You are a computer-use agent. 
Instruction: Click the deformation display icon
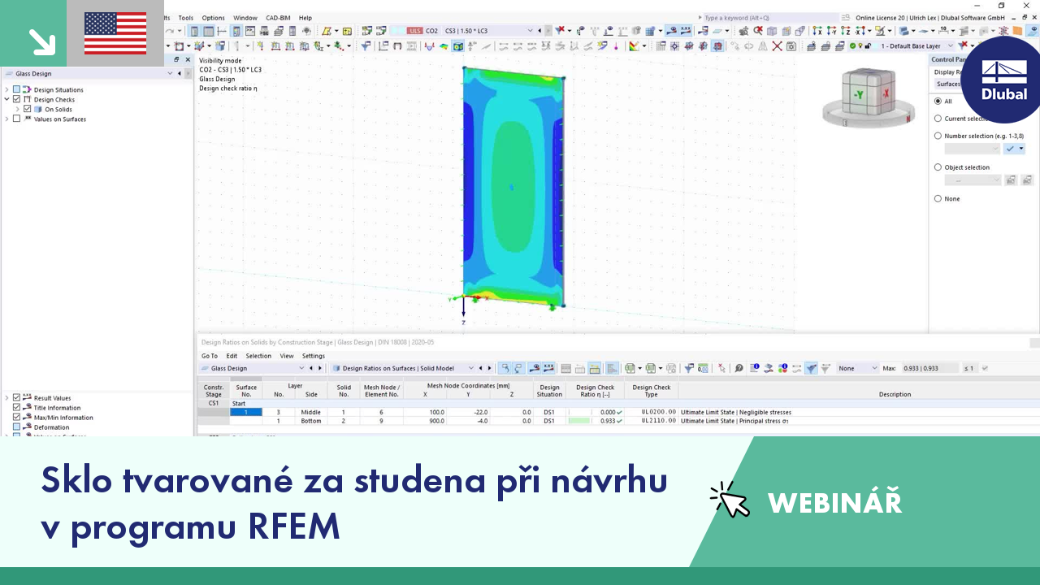pyautogui.click(x=429, y=46)
